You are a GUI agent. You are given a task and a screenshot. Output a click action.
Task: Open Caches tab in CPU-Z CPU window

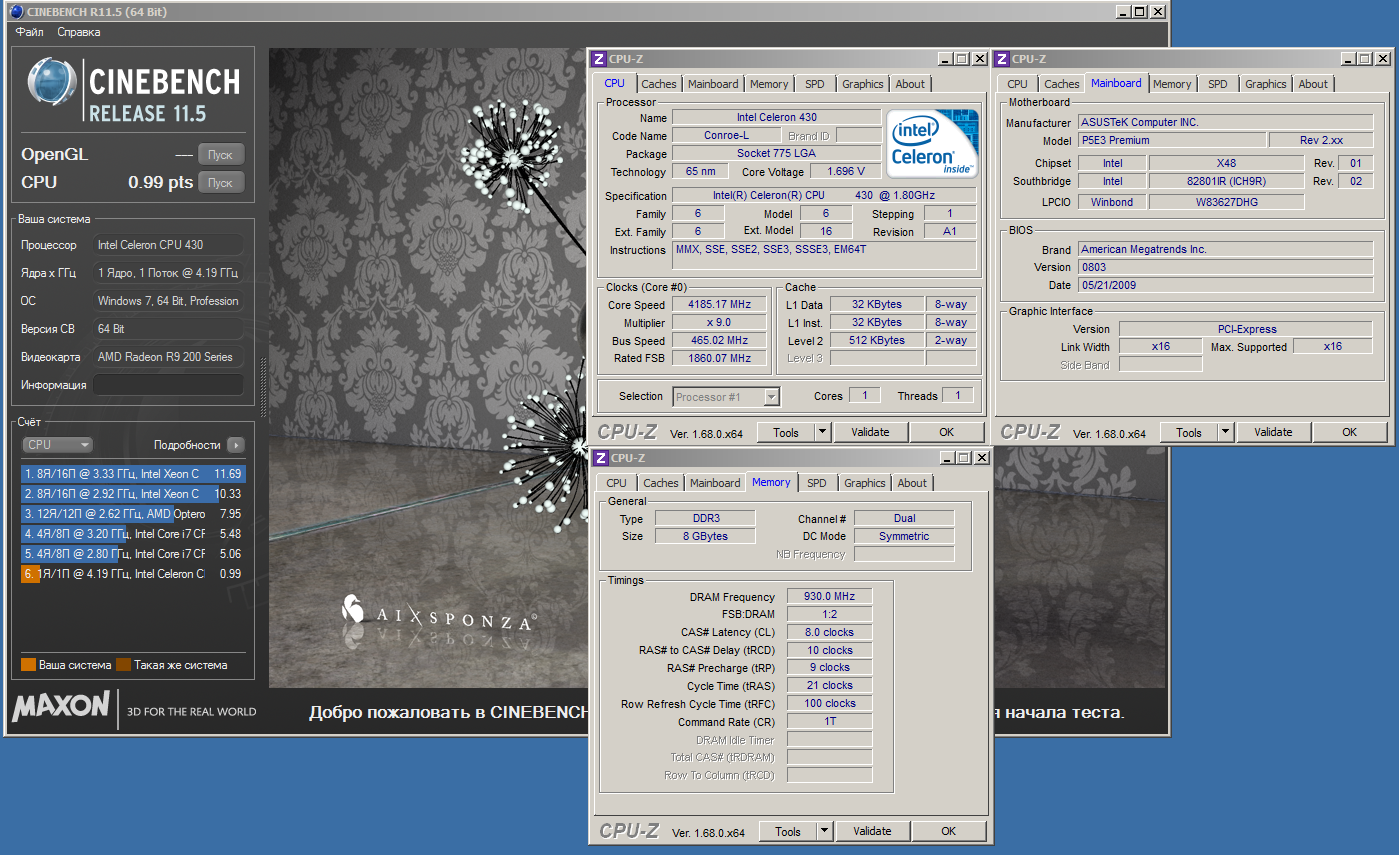click(x=659, y=84)
